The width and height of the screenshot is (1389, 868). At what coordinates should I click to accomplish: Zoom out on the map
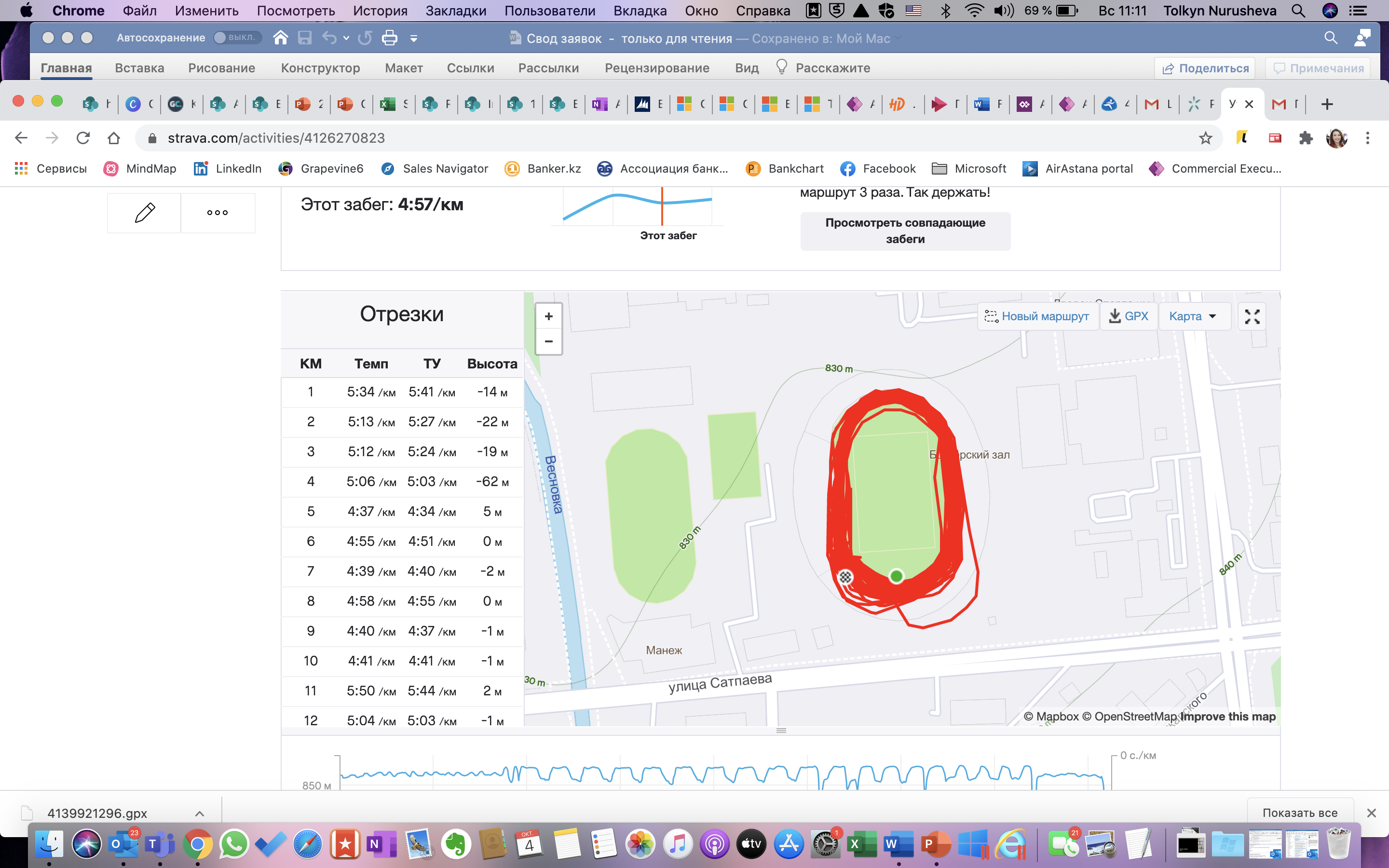549,341
